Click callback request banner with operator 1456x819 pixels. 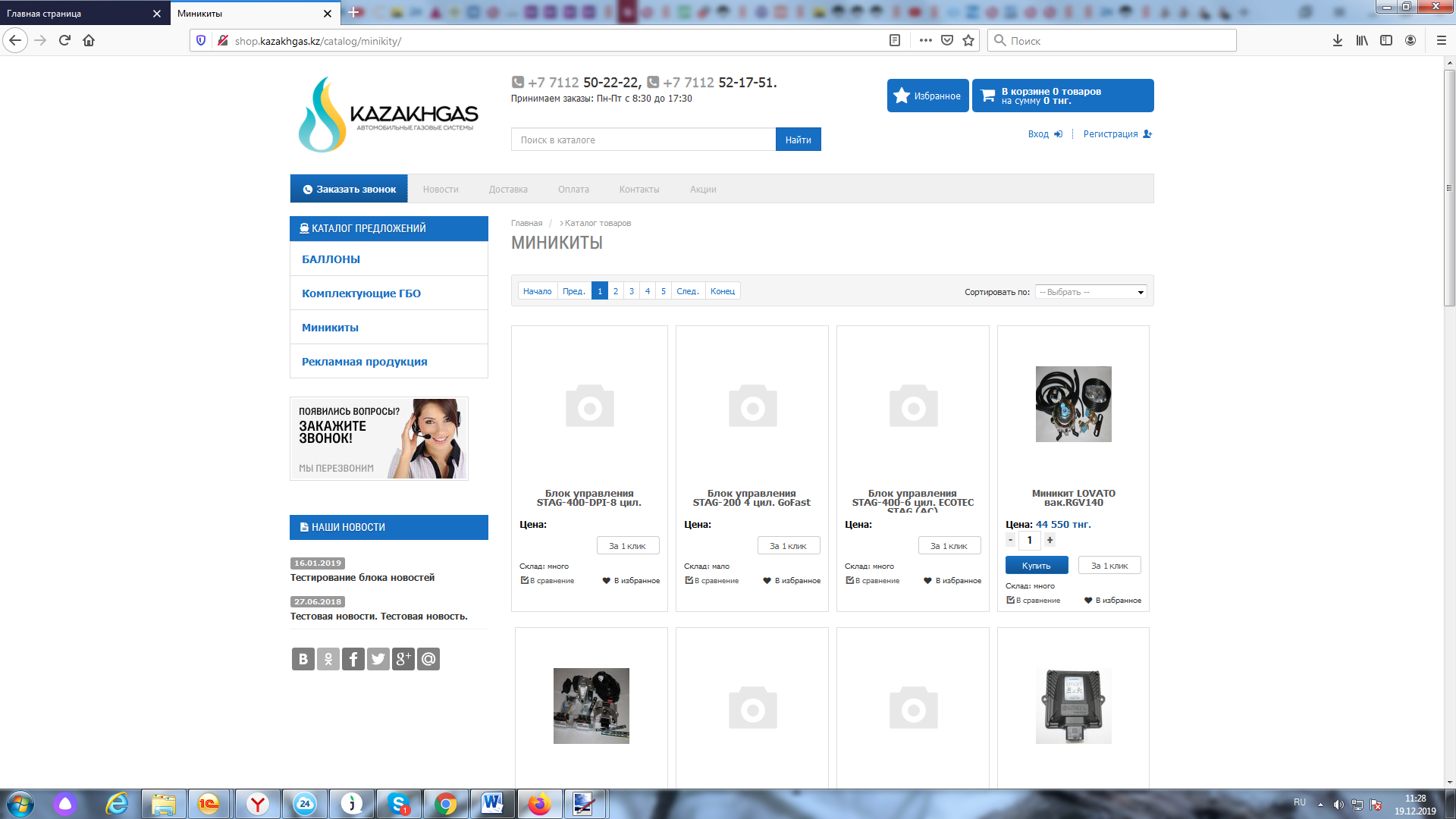[x=379, y=438]
